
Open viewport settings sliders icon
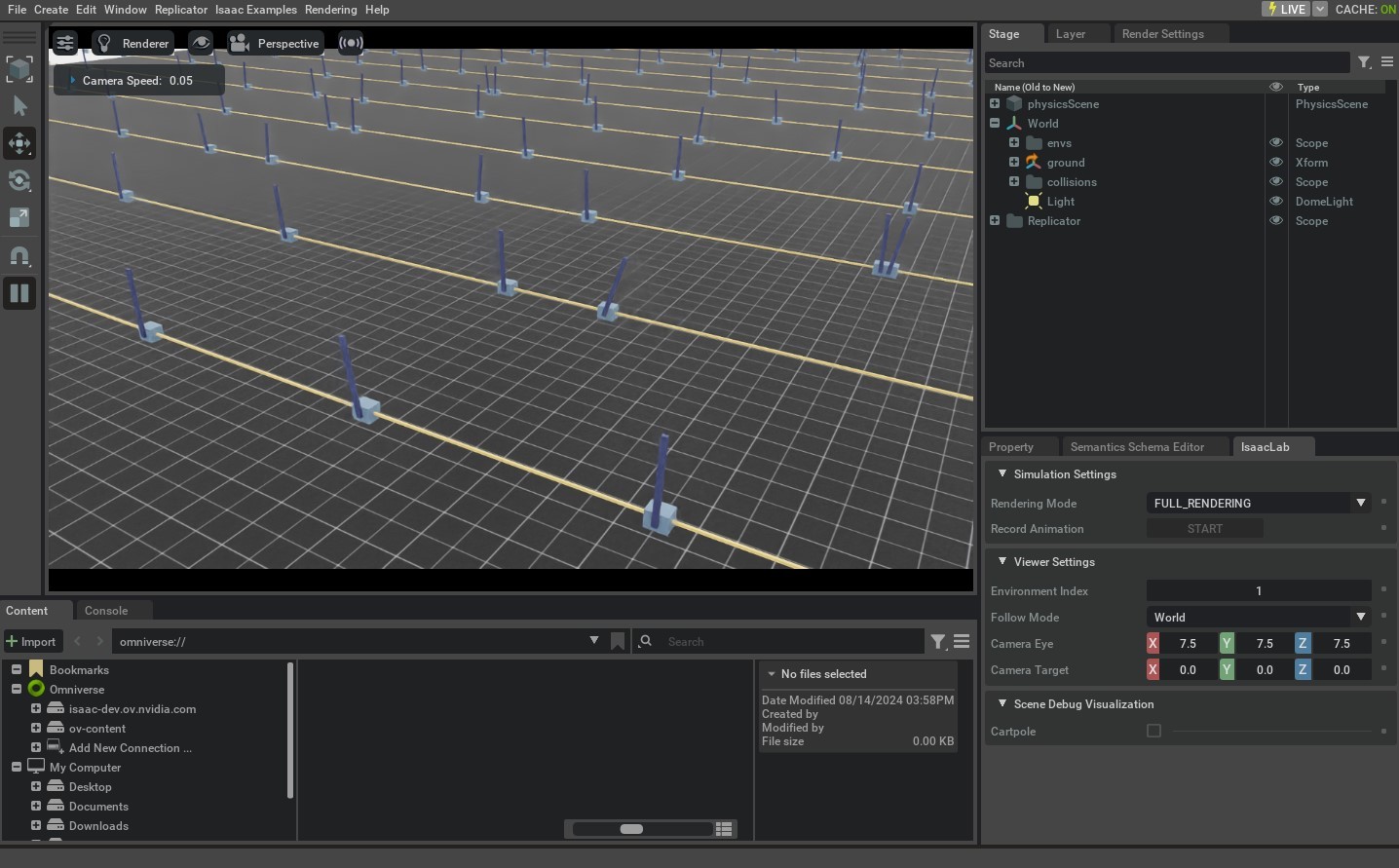coord(64,43)
